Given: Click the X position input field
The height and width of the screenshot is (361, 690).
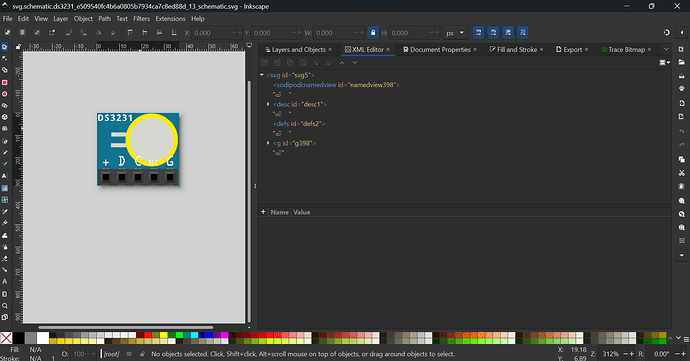Looking at the screenshot, I should 210,33.
